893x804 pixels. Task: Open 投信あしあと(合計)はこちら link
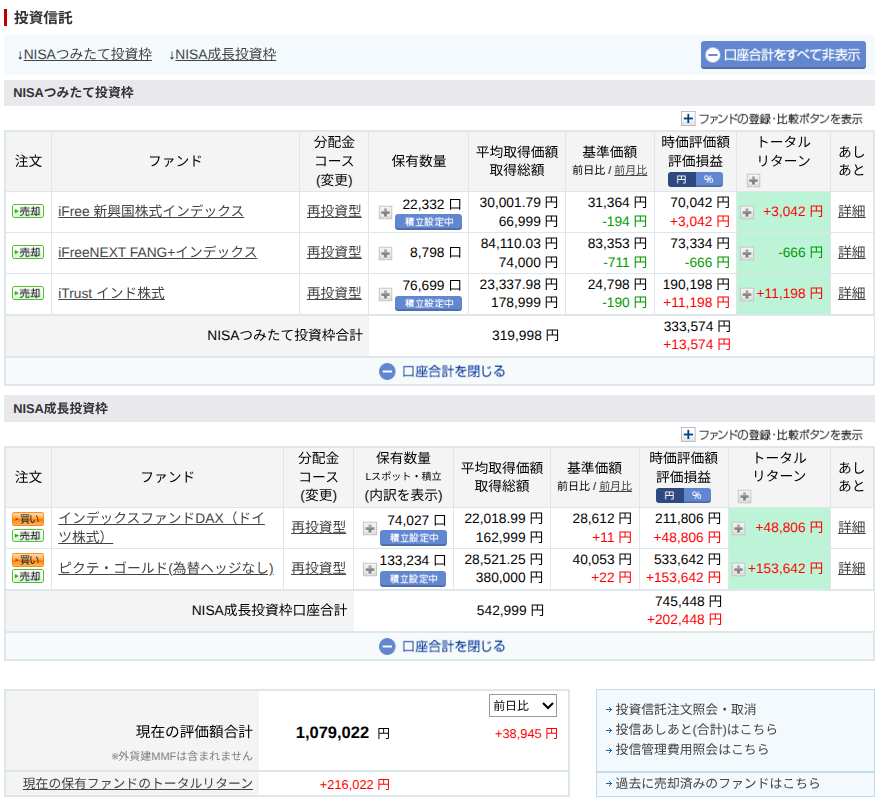point(696,729)
